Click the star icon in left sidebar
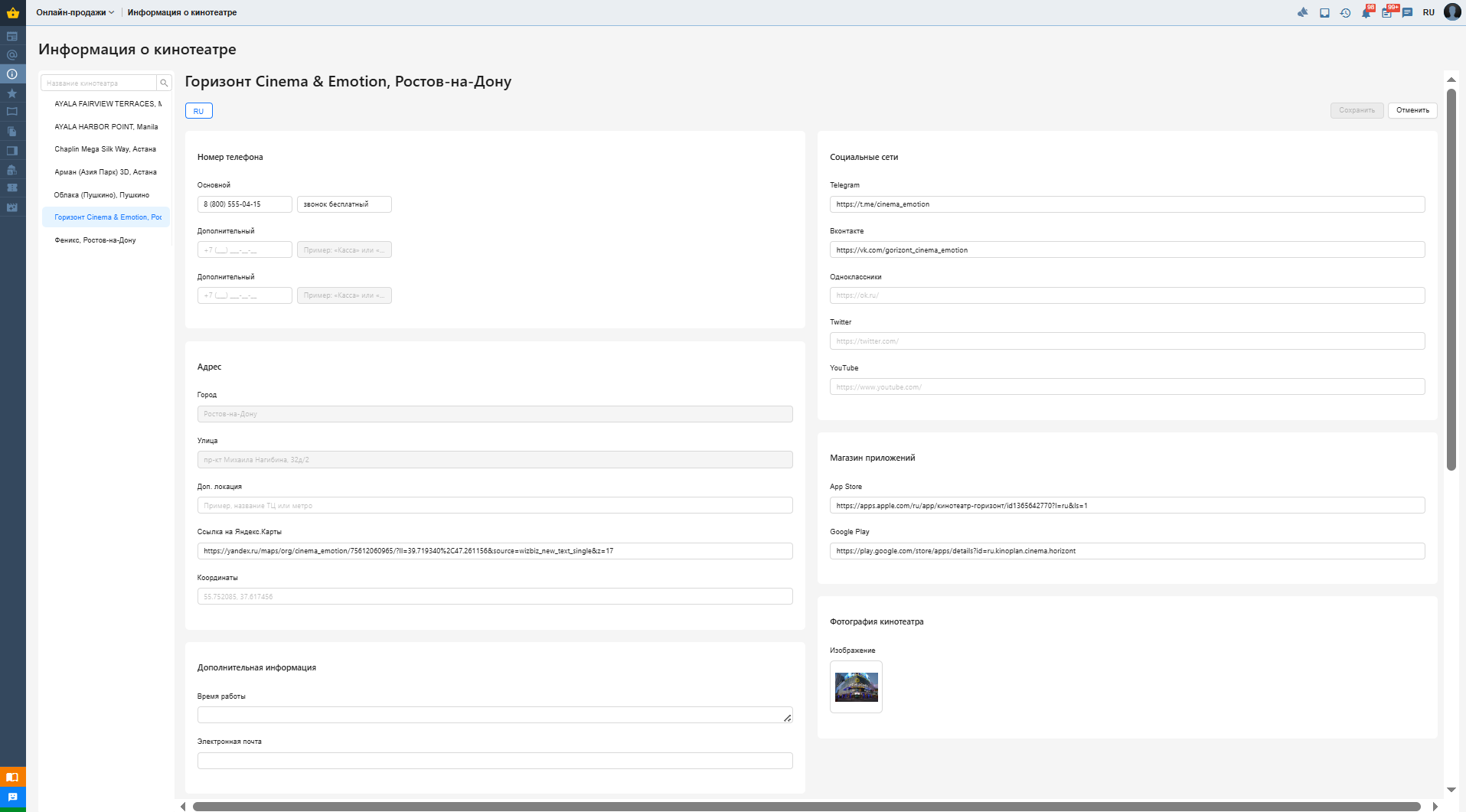This screenshot has height=812, width=1466. click(x=12, y=93)
